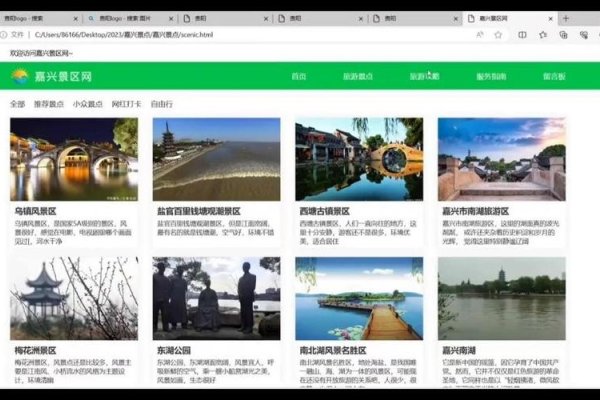Open the 乌镇风景区 night bridge photo

click(x=74, y=159)
